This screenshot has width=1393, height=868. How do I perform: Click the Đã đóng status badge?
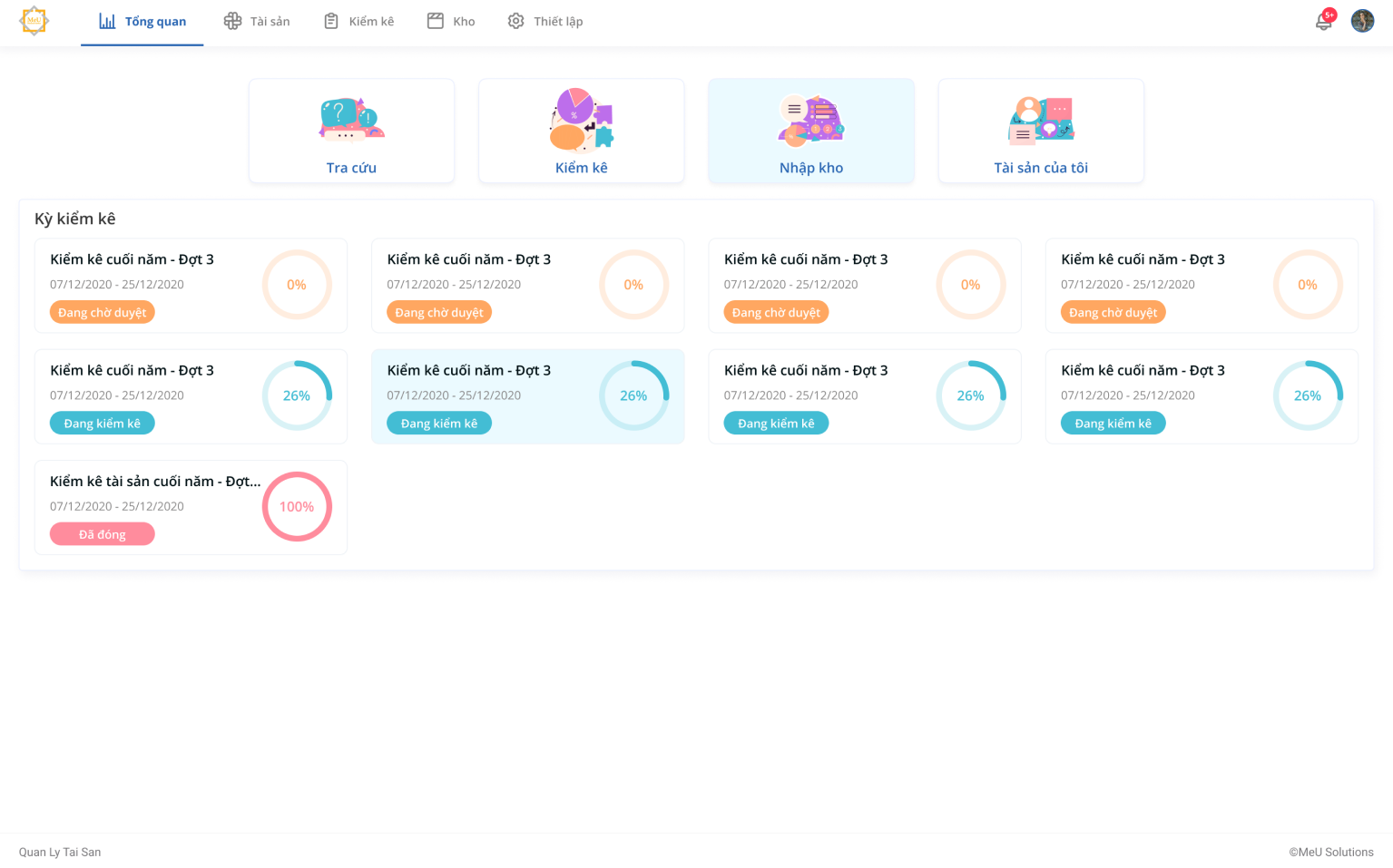click(x=102, y=534)
